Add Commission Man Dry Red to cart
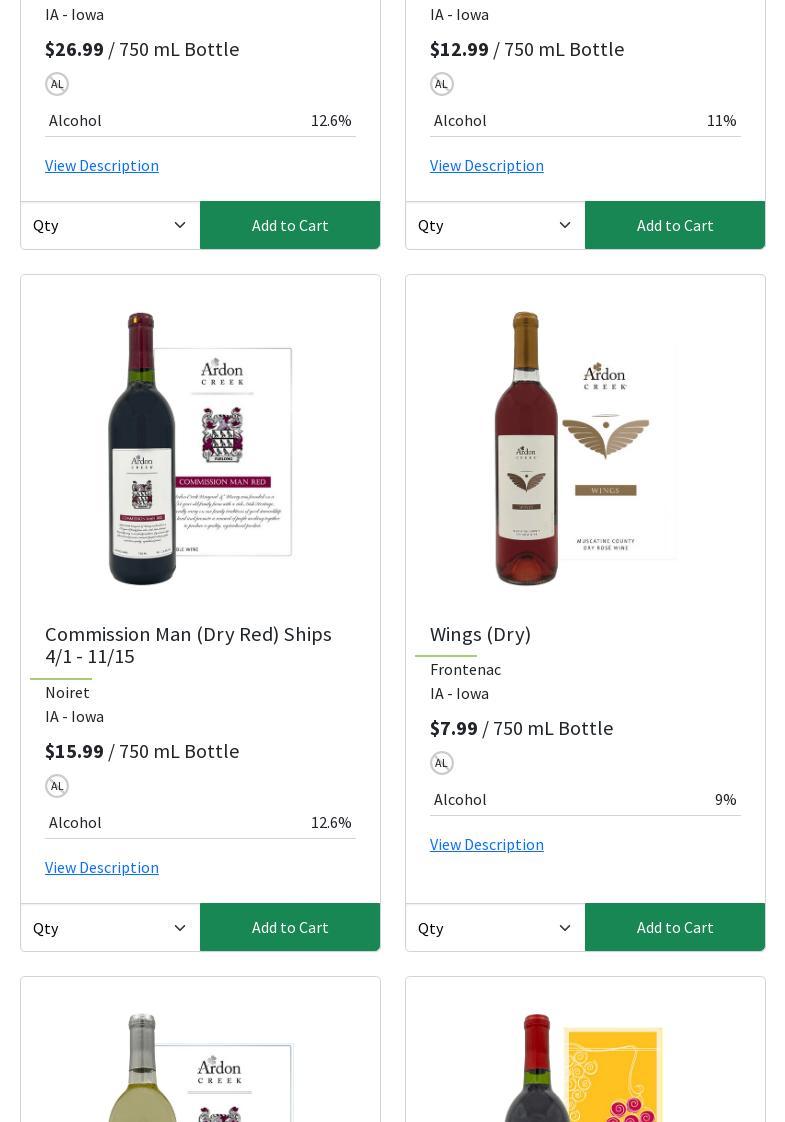Screen dimensions: 785x1122 point(290,927)
